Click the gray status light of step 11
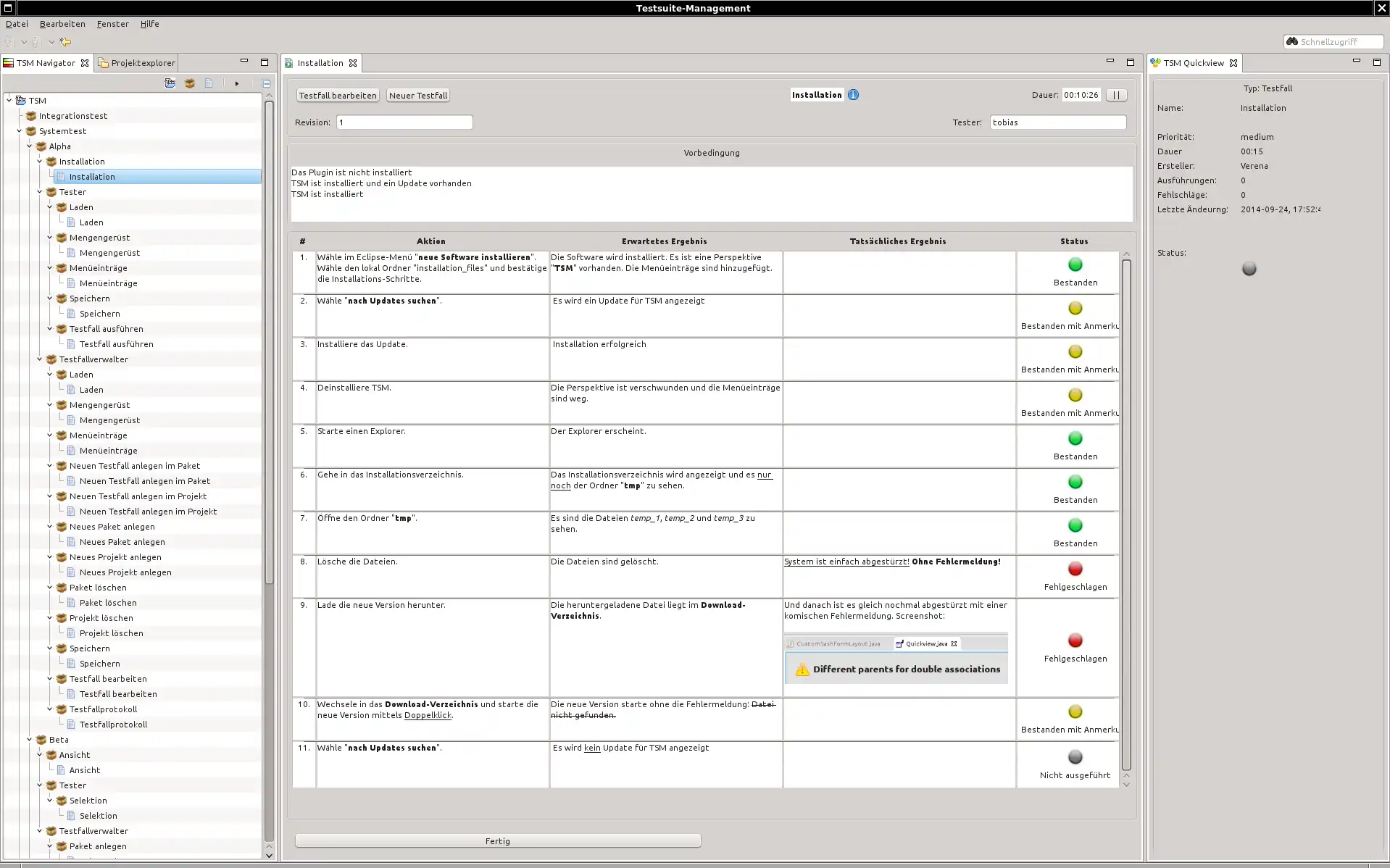 (1075, 757)
